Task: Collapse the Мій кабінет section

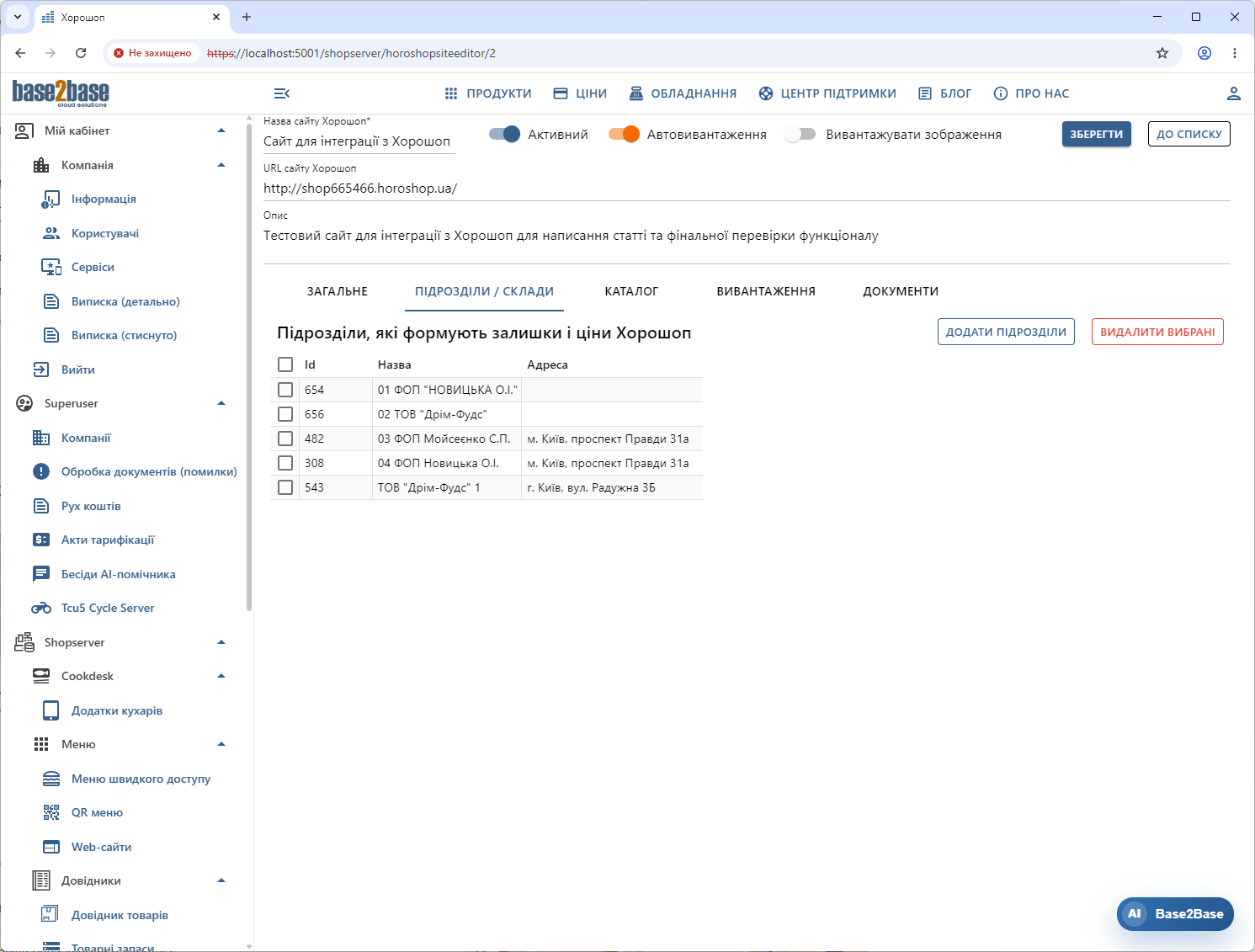Action: (x=221, y=130)
